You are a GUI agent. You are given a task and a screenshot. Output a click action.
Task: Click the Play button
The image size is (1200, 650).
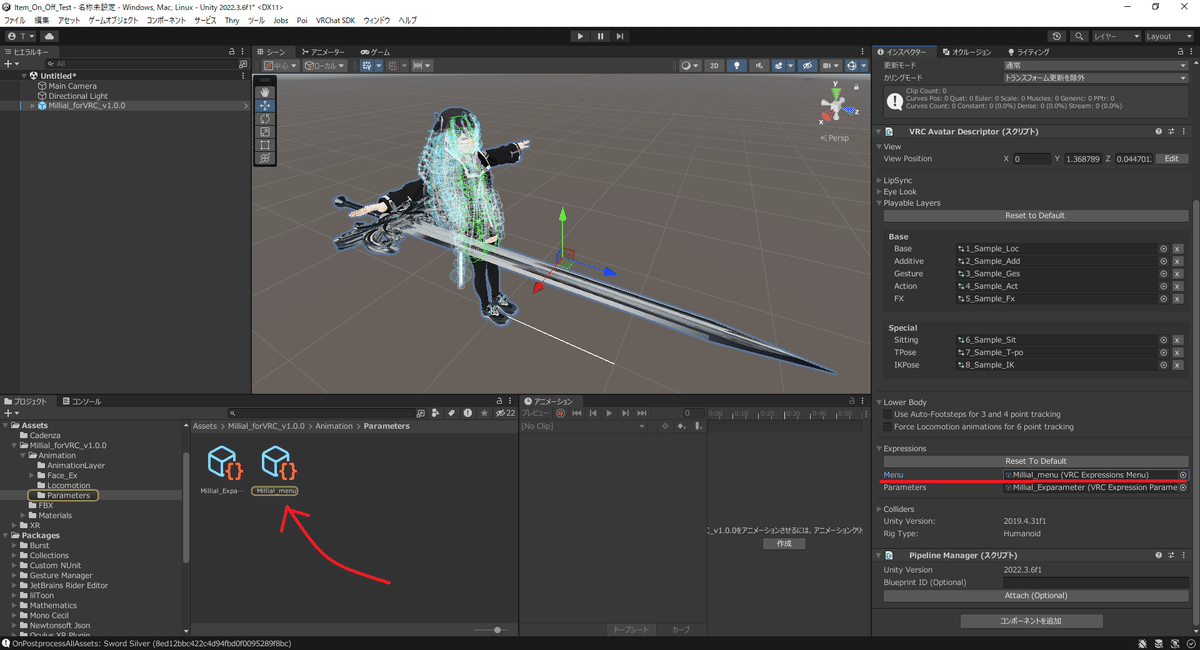click(580, 36)
